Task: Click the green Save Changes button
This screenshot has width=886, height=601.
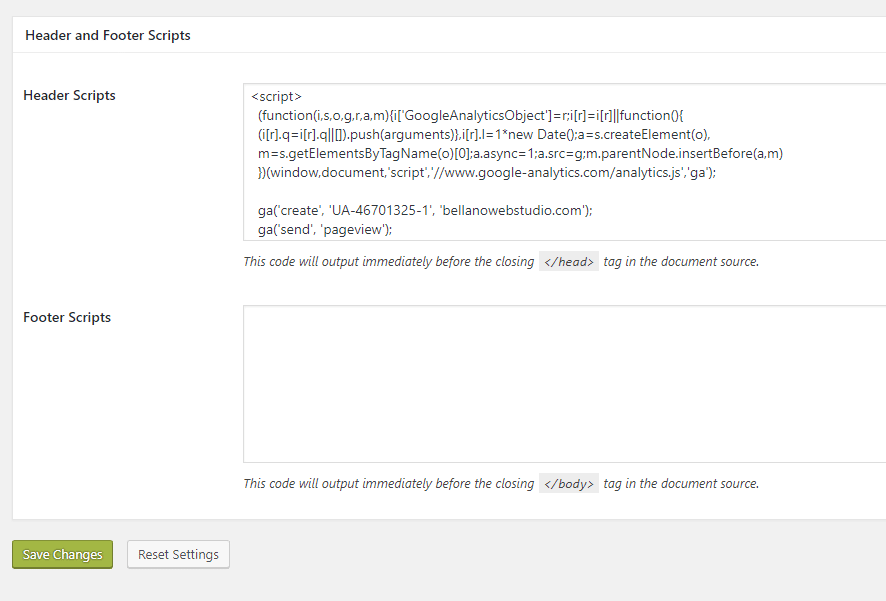Action: [62, 554]
